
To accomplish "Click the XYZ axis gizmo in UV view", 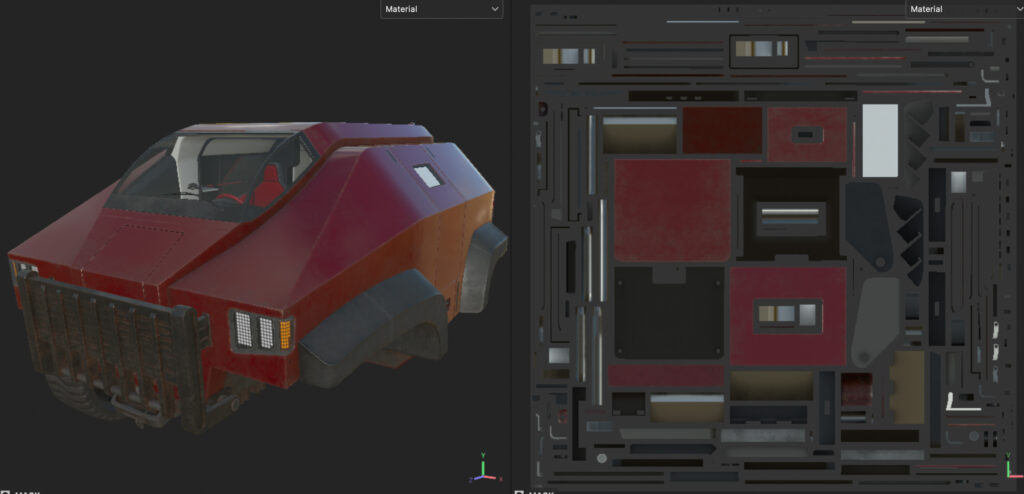I will pyautogui.click(x=1008, y=468).
